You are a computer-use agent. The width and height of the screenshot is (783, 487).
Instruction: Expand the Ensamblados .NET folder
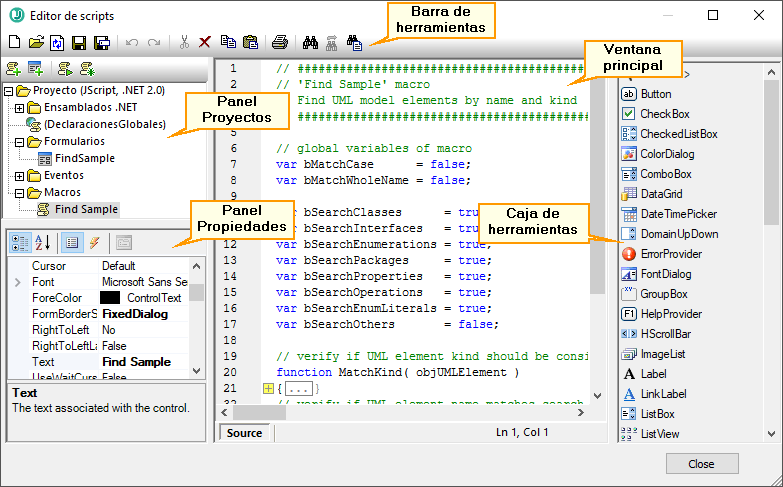coord(20,108)
